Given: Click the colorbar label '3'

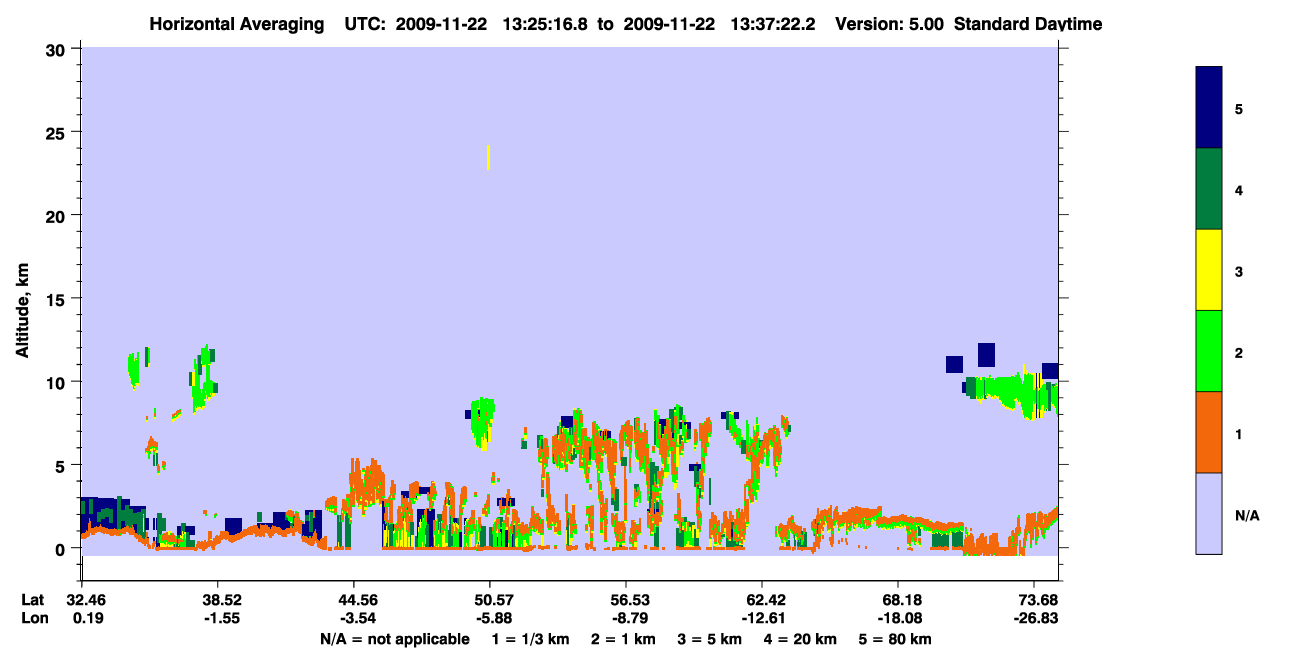Looking at the screenshot, I should [x=1239, y=271].
